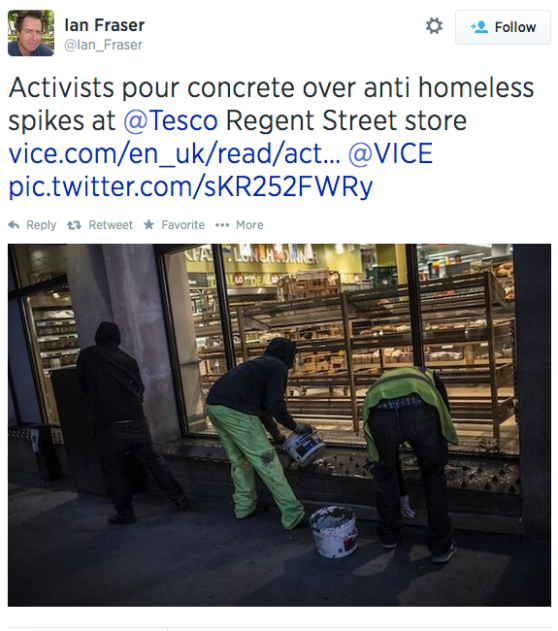
Task: Open the vice.com article link
Action: [x=174, y=153]
